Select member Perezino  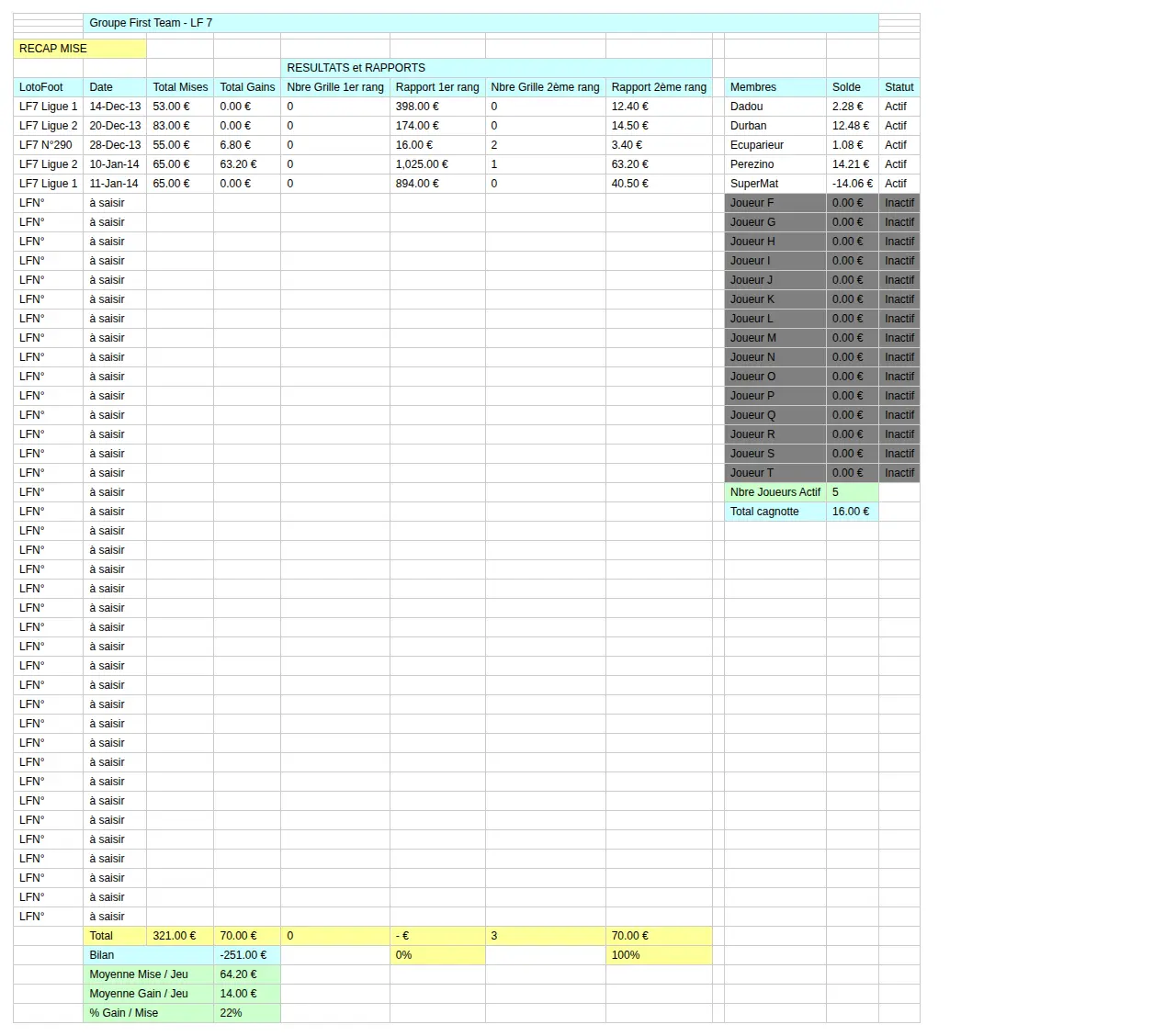point(775,164)
